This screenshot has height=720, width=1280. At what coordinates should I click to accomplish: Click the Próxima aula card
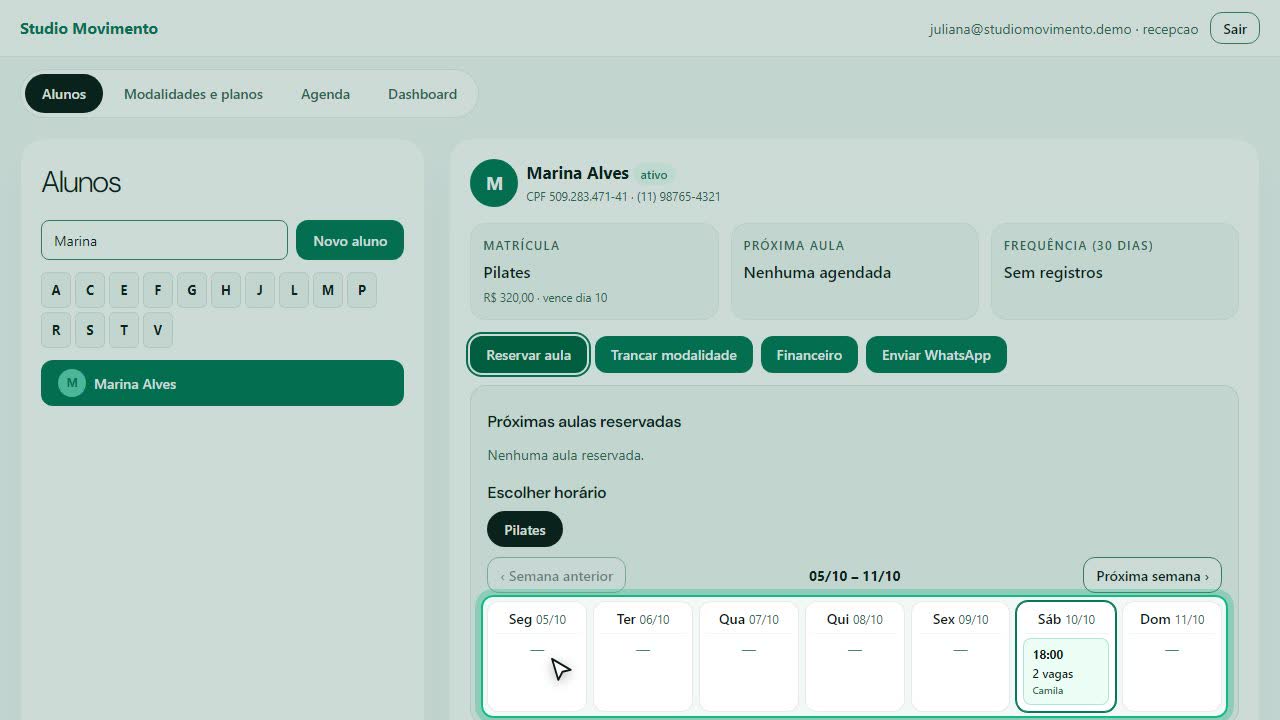[854, 271]
